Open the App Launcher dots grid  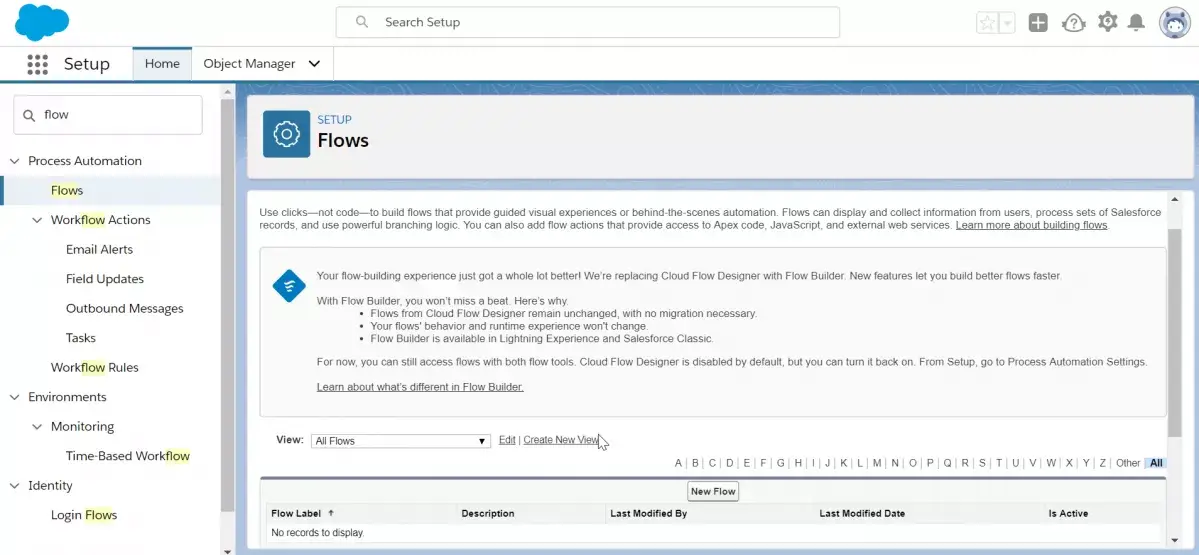click(37, 64)
